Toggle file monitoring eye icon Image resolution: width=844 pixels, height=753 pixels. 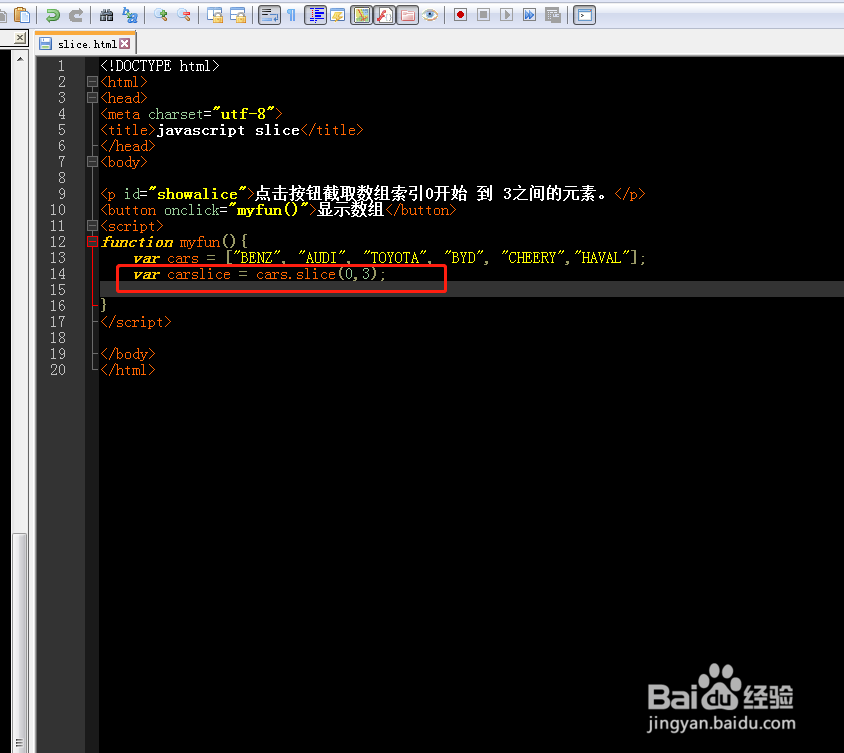[x=430, y=15]
